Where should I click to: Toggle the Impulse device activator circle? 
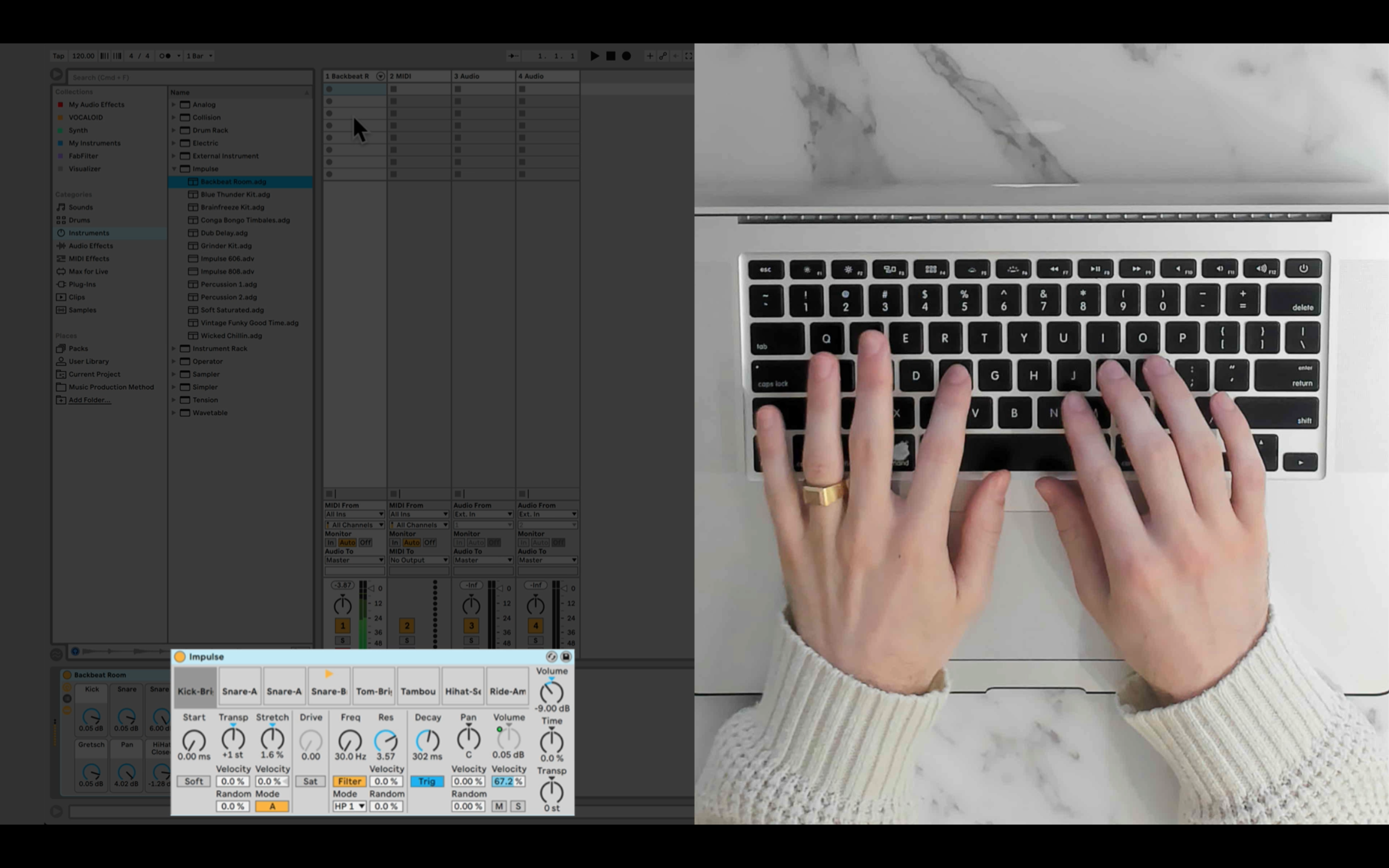(x=180, y=656)
